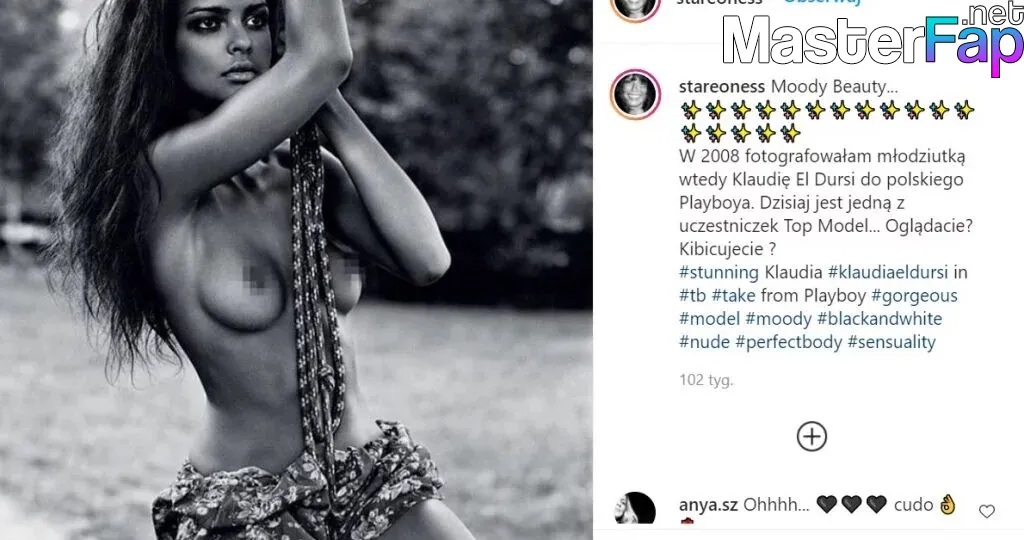Open the #stunning hashtag
This screenshot has height=540, width=1024.
click(x=718, y=272)
